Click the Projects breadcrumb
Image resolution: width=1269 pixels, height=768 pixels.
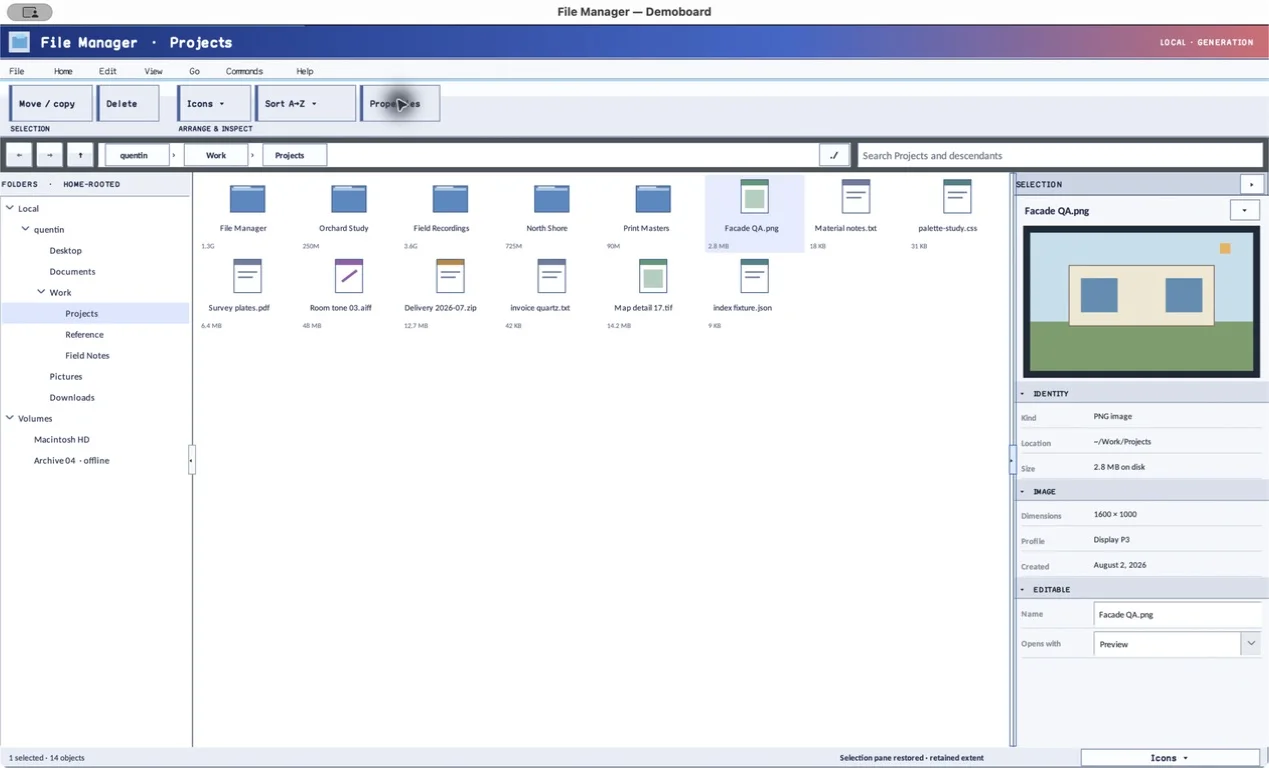294,155
